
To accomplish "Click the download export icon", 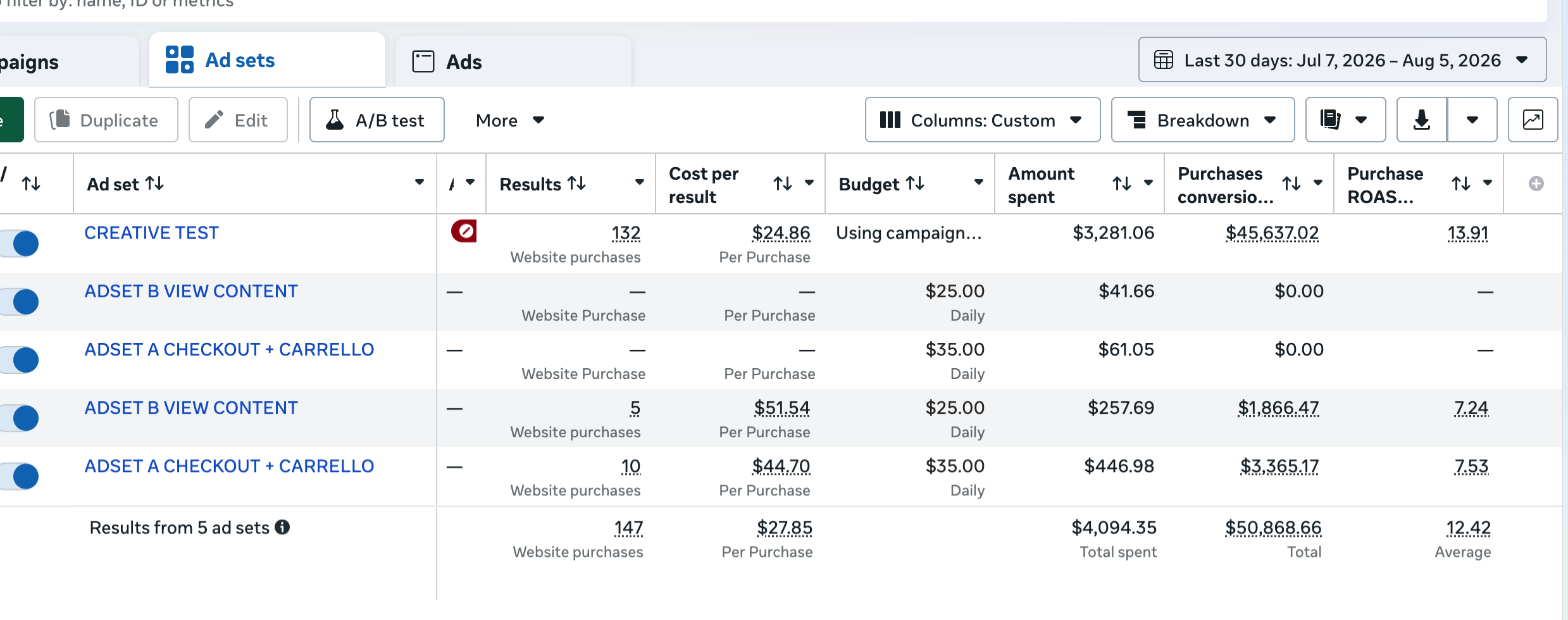I will (1421, 120).
